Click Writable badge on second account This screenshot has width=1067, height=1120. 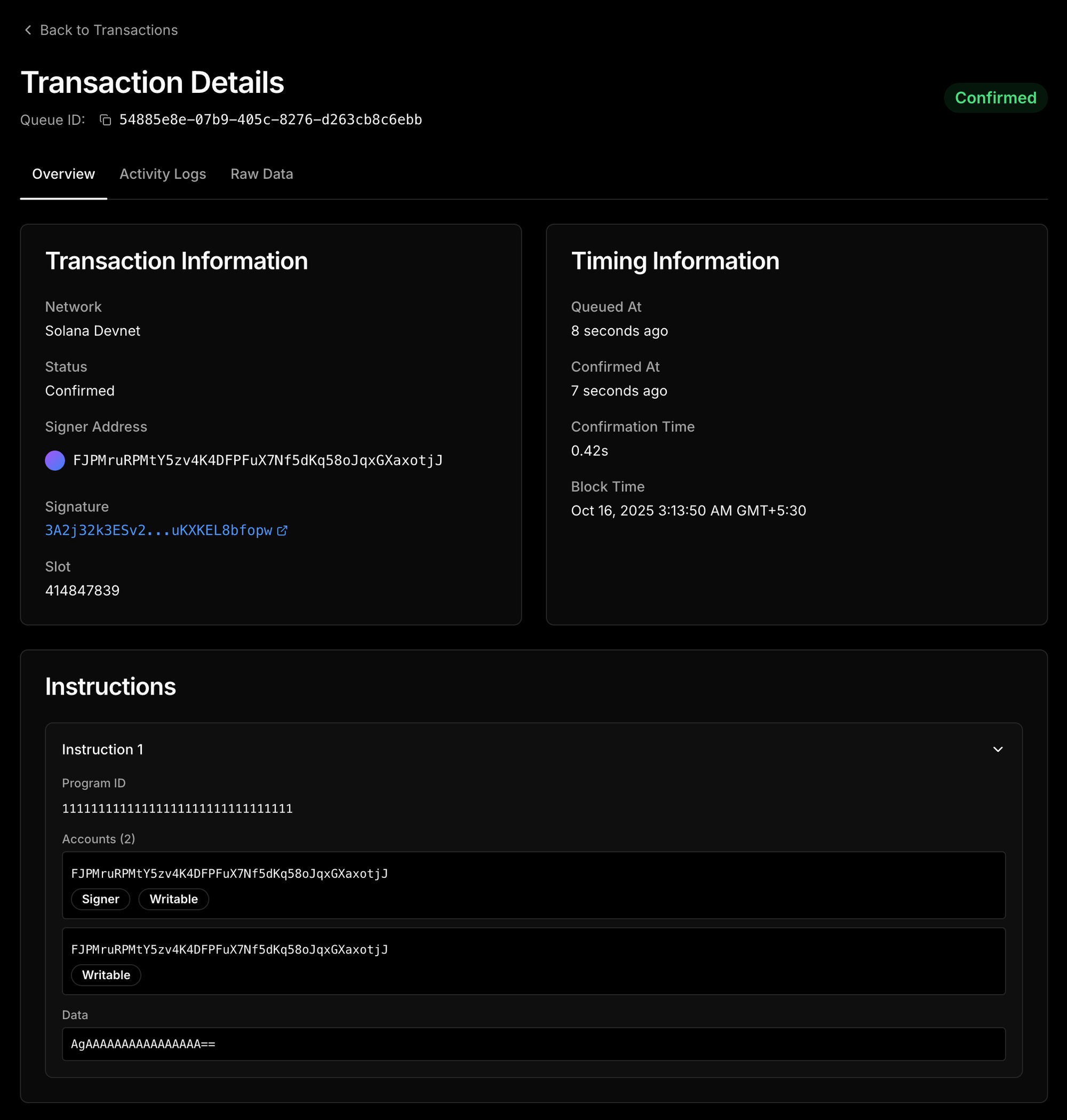click(x=106, y=975)
